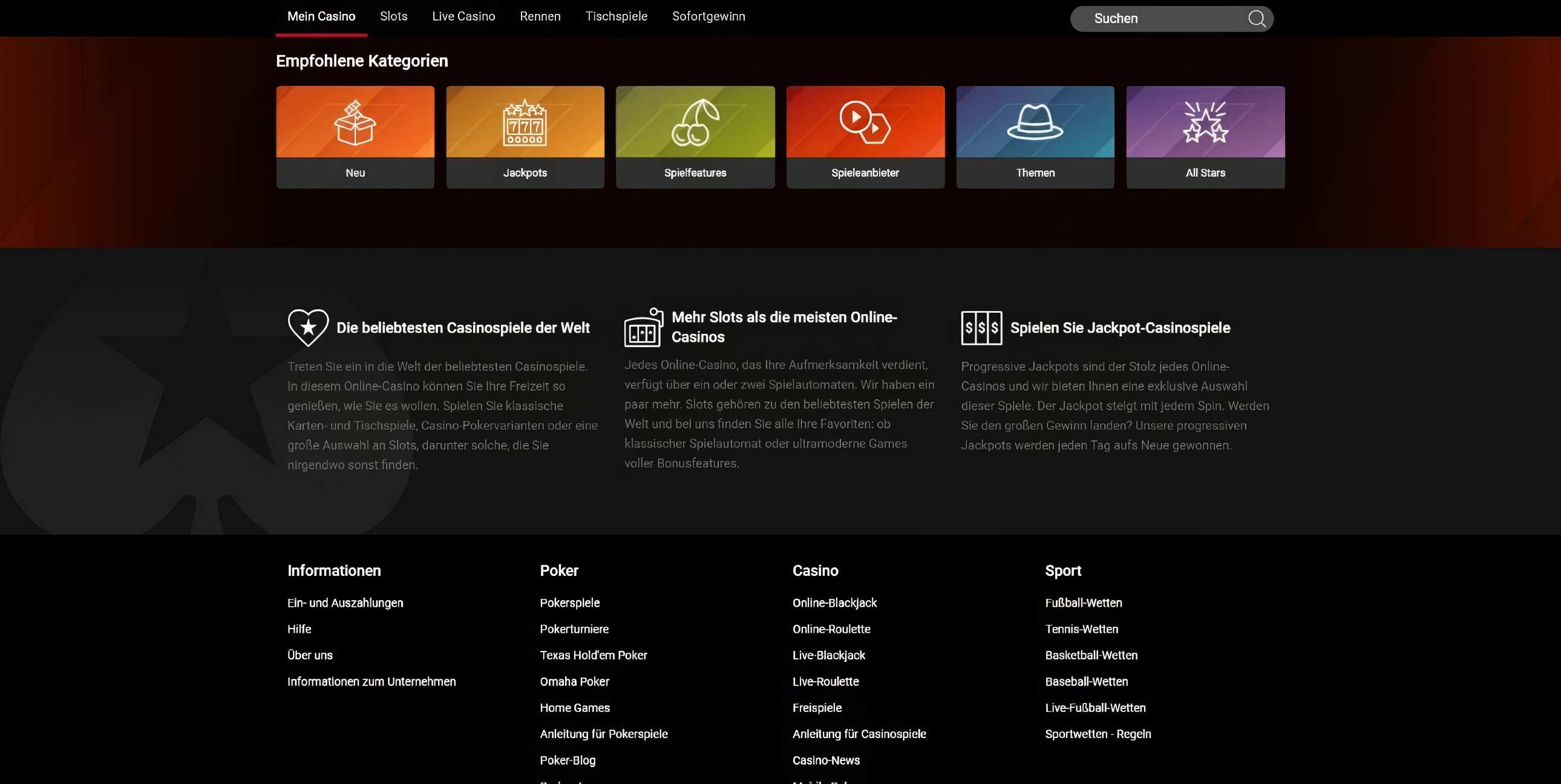Open the All Stars sparkle icon
Screen dimensions: 1561x784
(1205, 123)
